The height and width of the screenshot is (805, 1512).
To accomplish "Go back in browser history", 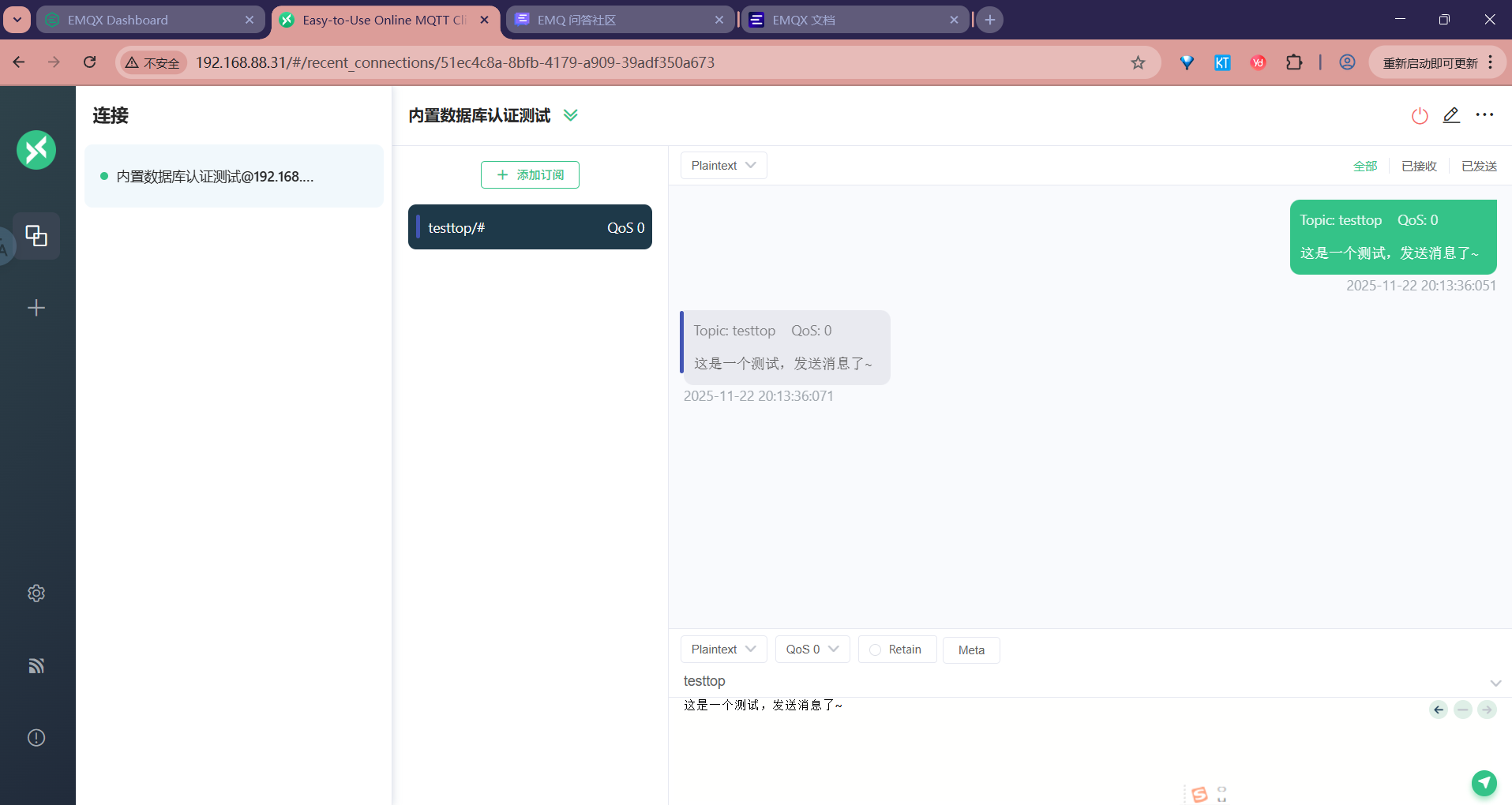I will point(19,62).
